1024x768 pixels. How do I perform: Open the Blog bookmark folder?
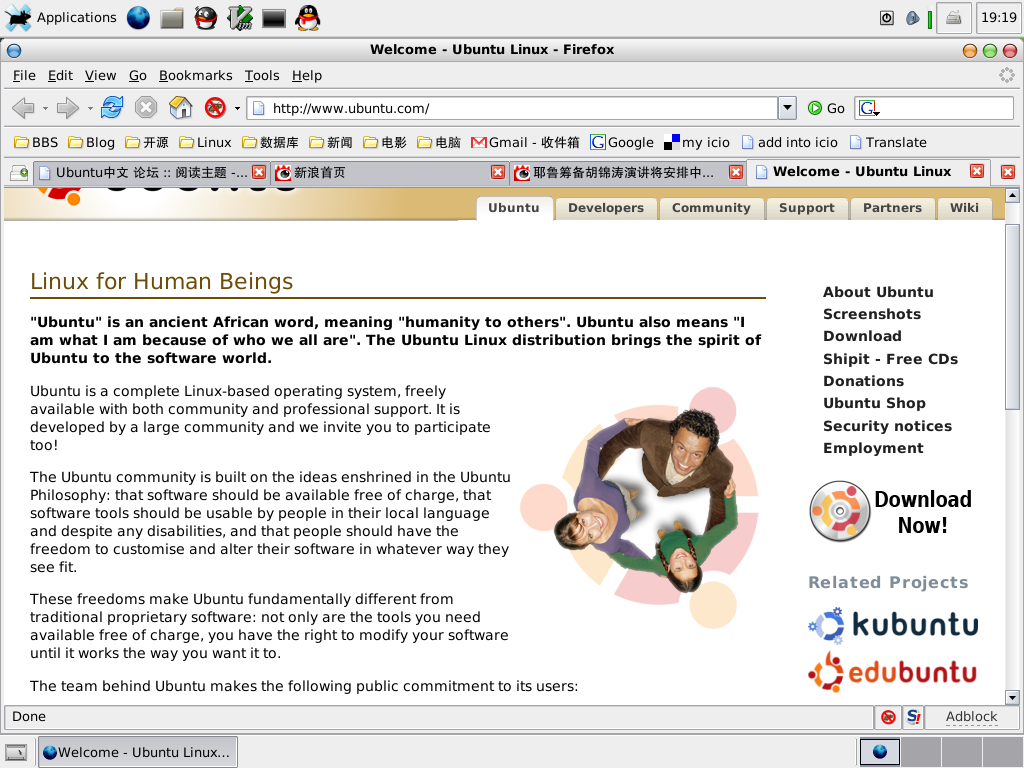[x=91, y=142]
